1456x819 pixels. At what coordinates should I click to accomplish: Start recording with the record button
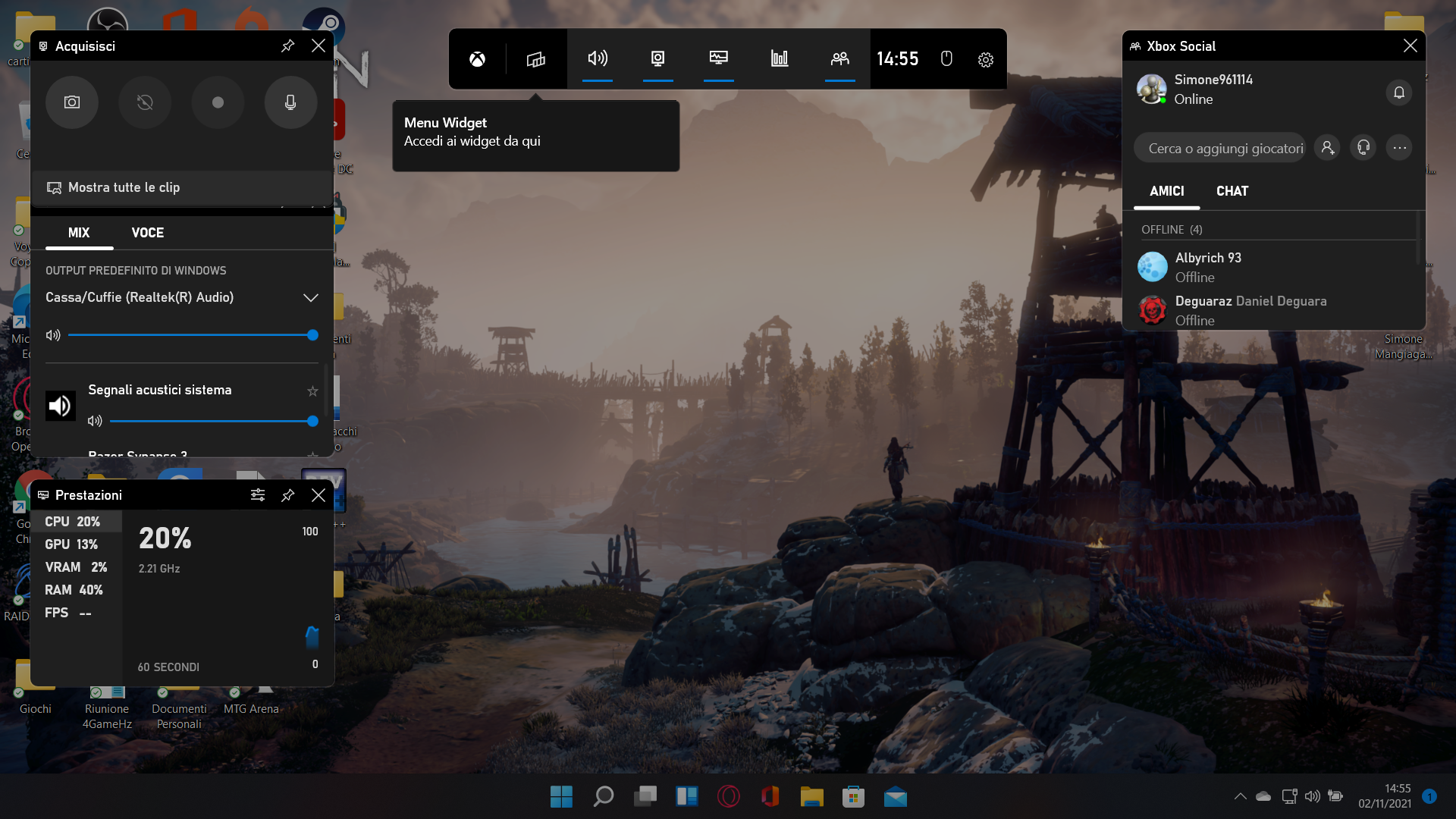pyautogui.click(x=218, y=102)
